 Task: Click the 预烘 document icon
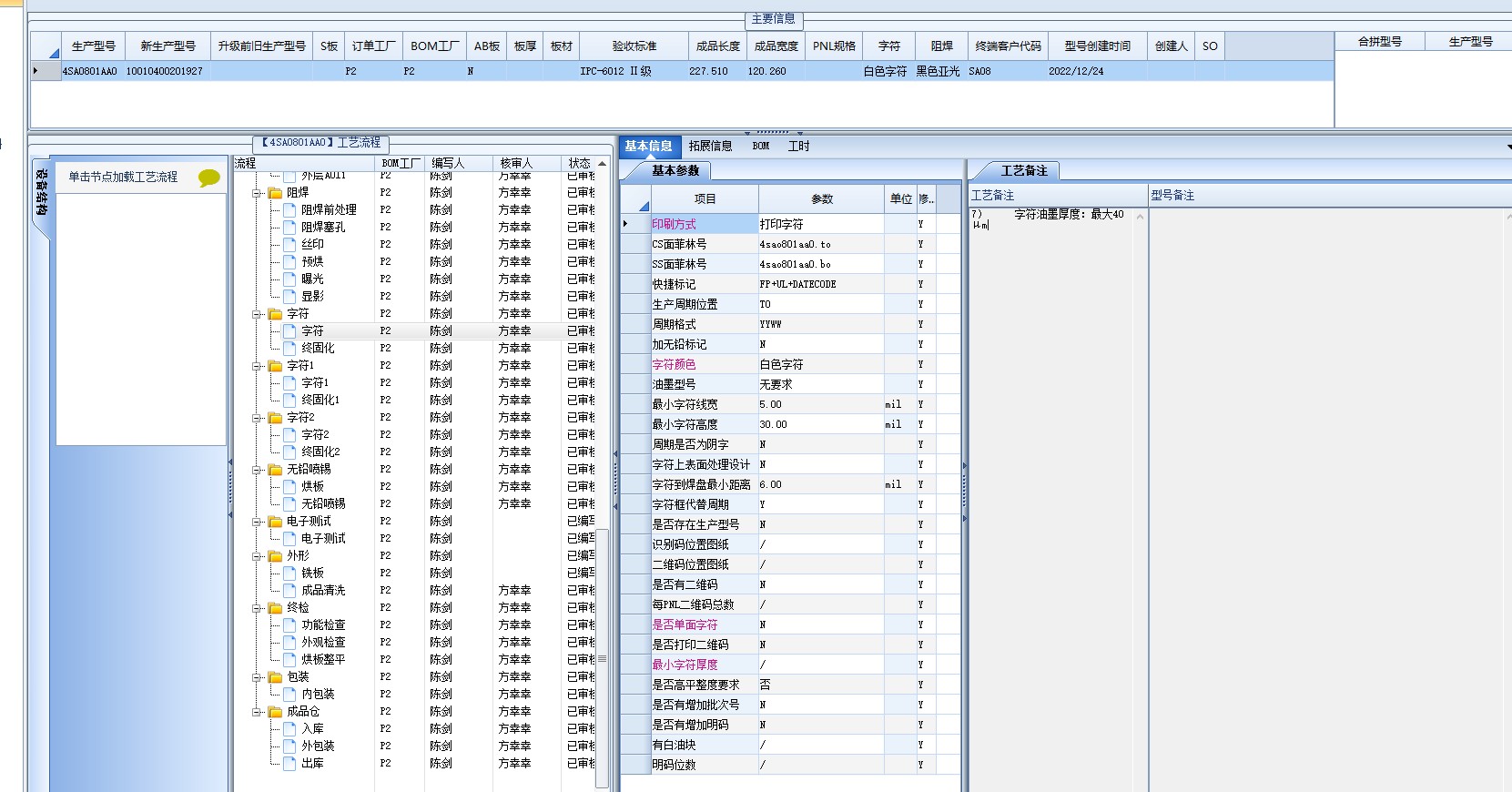pyautogui.click(x=289, y=262)
